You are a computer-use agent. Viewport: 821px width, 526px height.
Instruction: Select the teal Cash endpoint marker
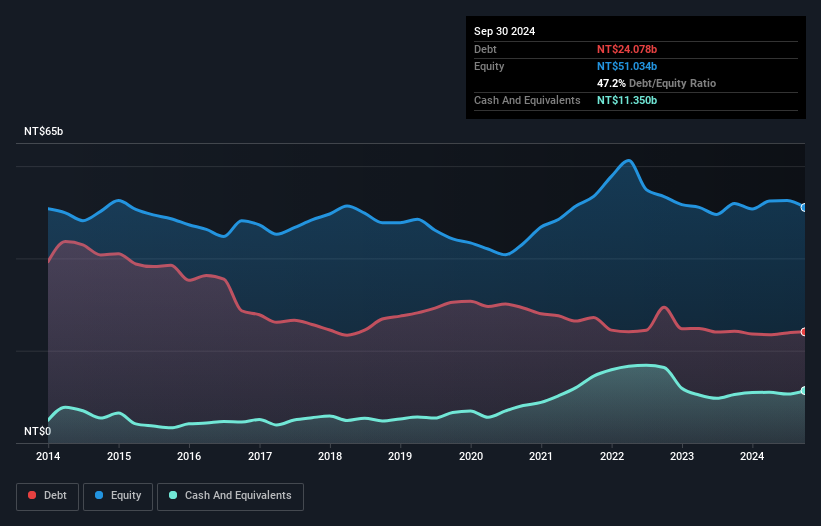(804, 390)
